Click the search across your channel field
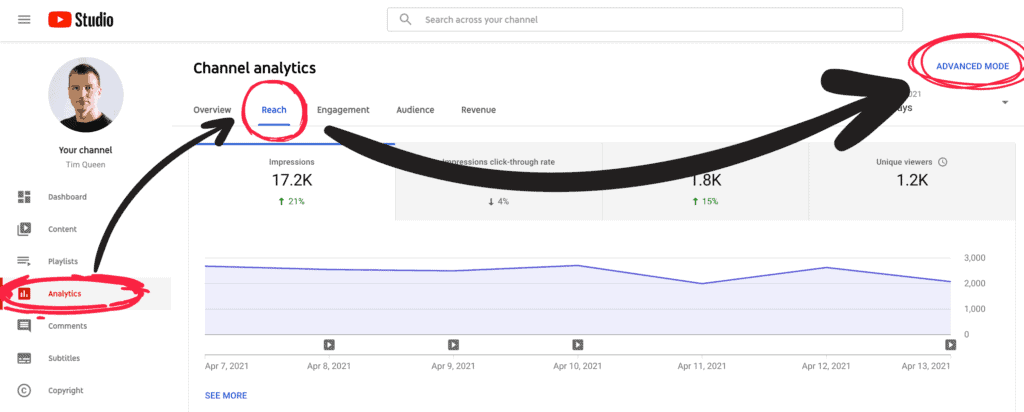The width and height of the screenshot is (1024, 412). 644,19
